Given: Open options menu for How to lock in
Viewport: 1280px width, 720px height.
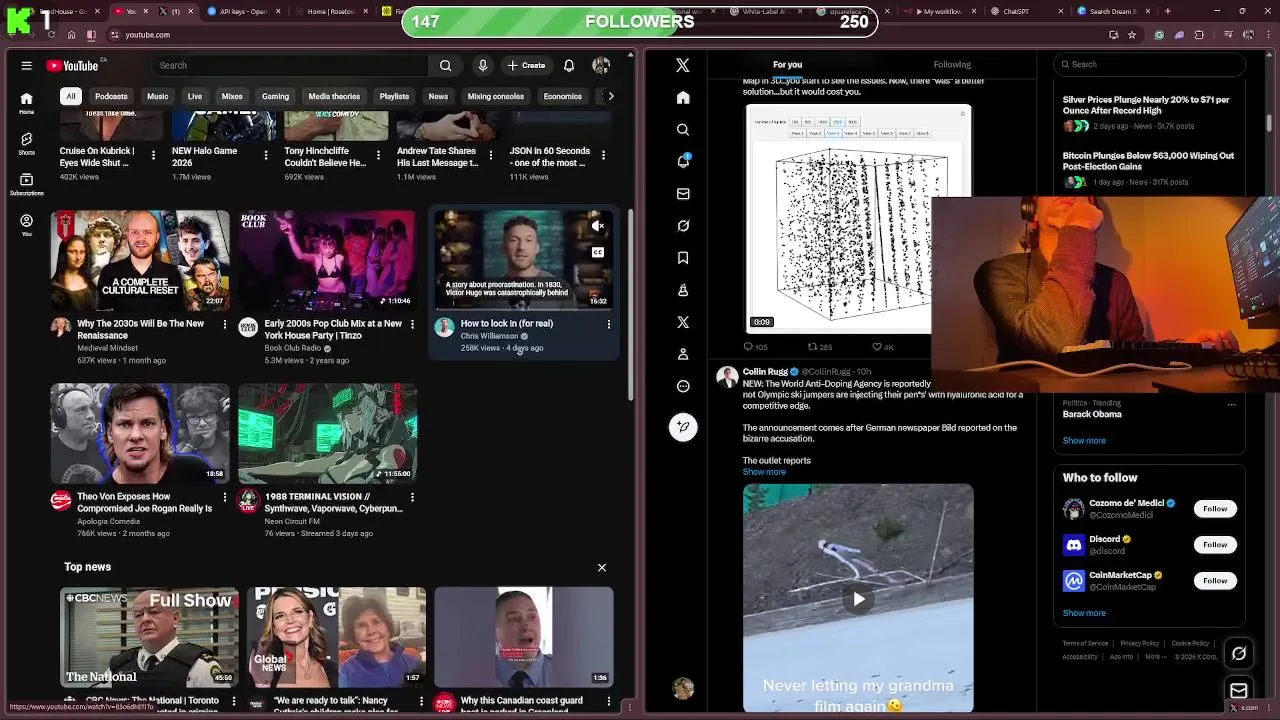Looking at the screenshot, I should pos(608,324).
